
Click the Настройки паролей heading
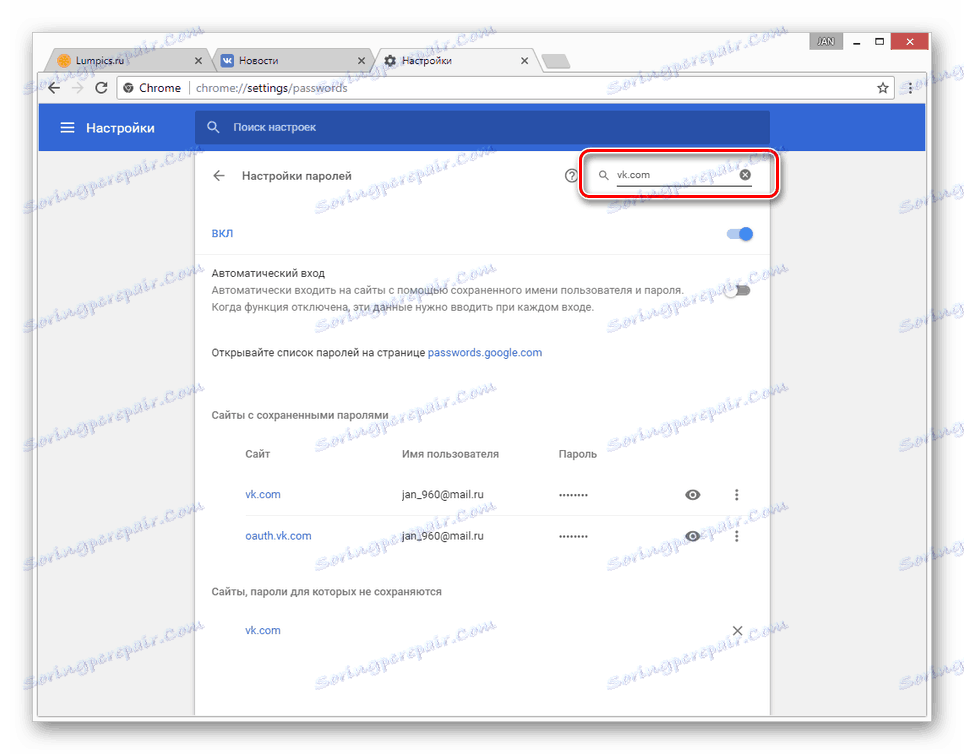click(296, 176)
